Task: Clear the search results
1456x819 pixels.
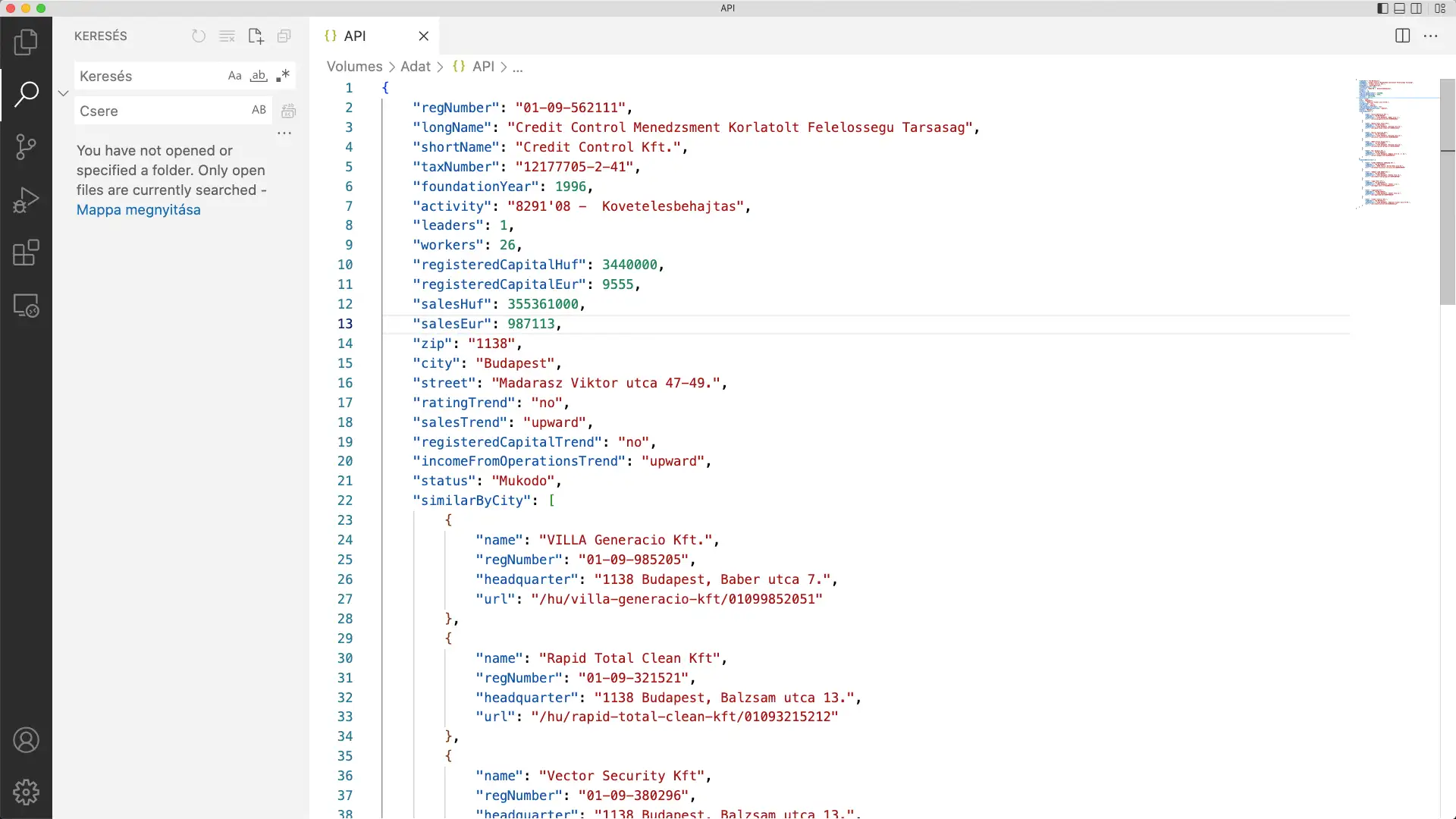Action: click(x=227, y=36)
